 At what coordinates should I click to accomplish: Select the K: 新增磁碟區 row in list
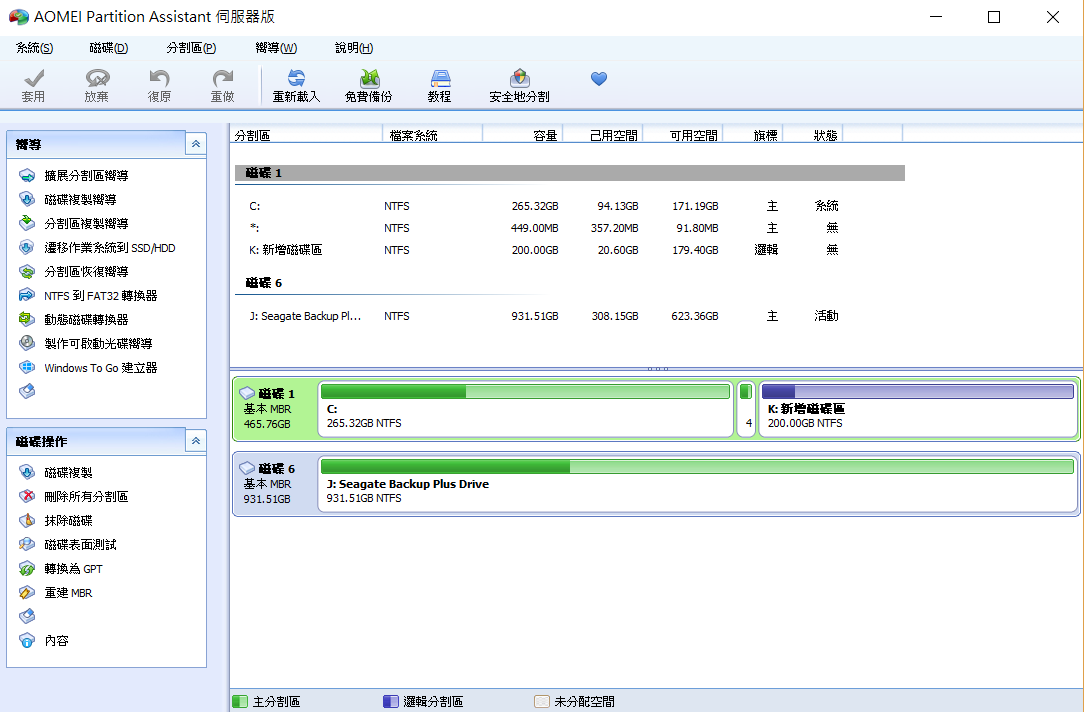tap(570, 250)
